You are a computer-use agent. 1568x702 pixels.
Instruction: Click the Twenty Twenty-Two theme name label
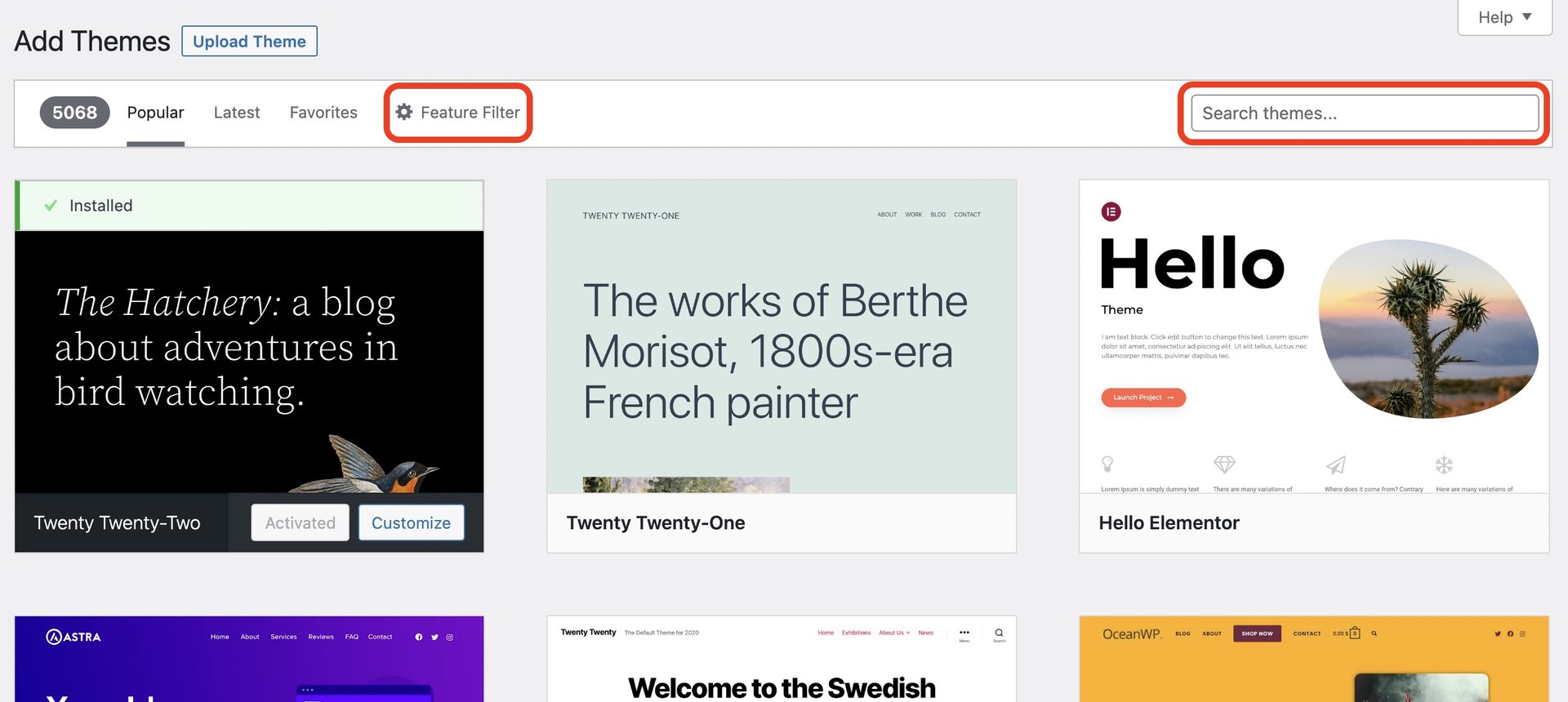pos(117,523)
